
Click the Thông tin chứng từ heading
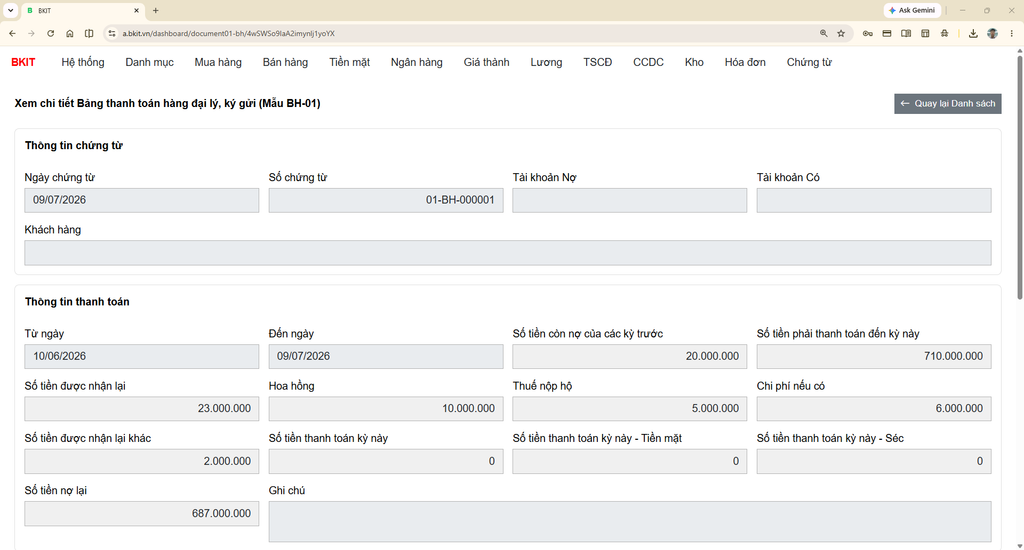click(x=74, y=146)
